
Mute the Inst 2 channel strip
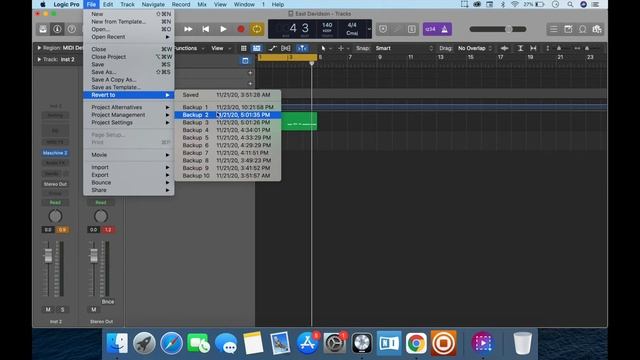(48, 309)
